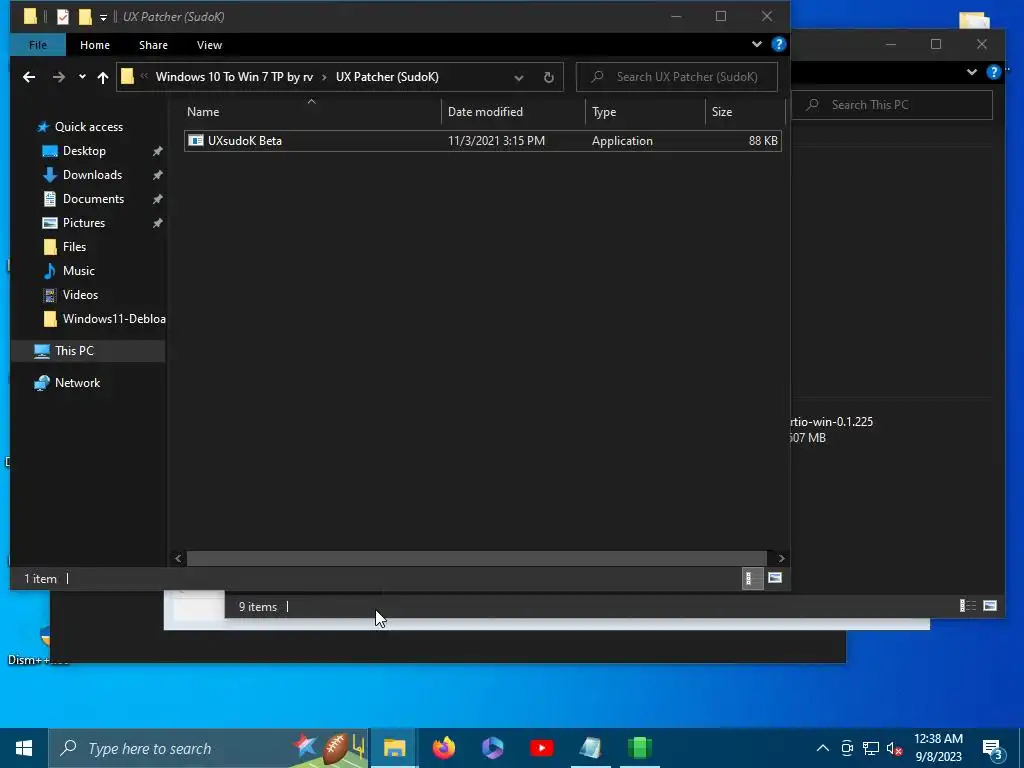Click muted volume icon in tray
The height and width of the screenshot is (768, 1024).
(x=895, y=748)
